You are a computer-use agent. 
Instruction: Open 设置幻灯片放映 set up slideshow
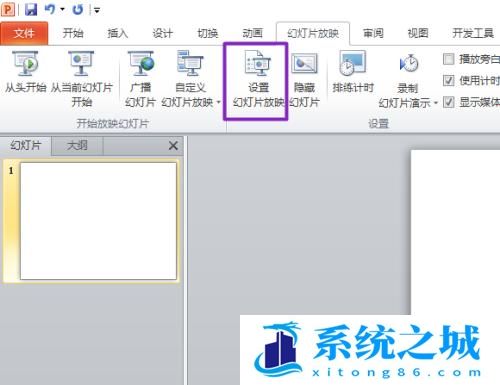pos(258,79)
